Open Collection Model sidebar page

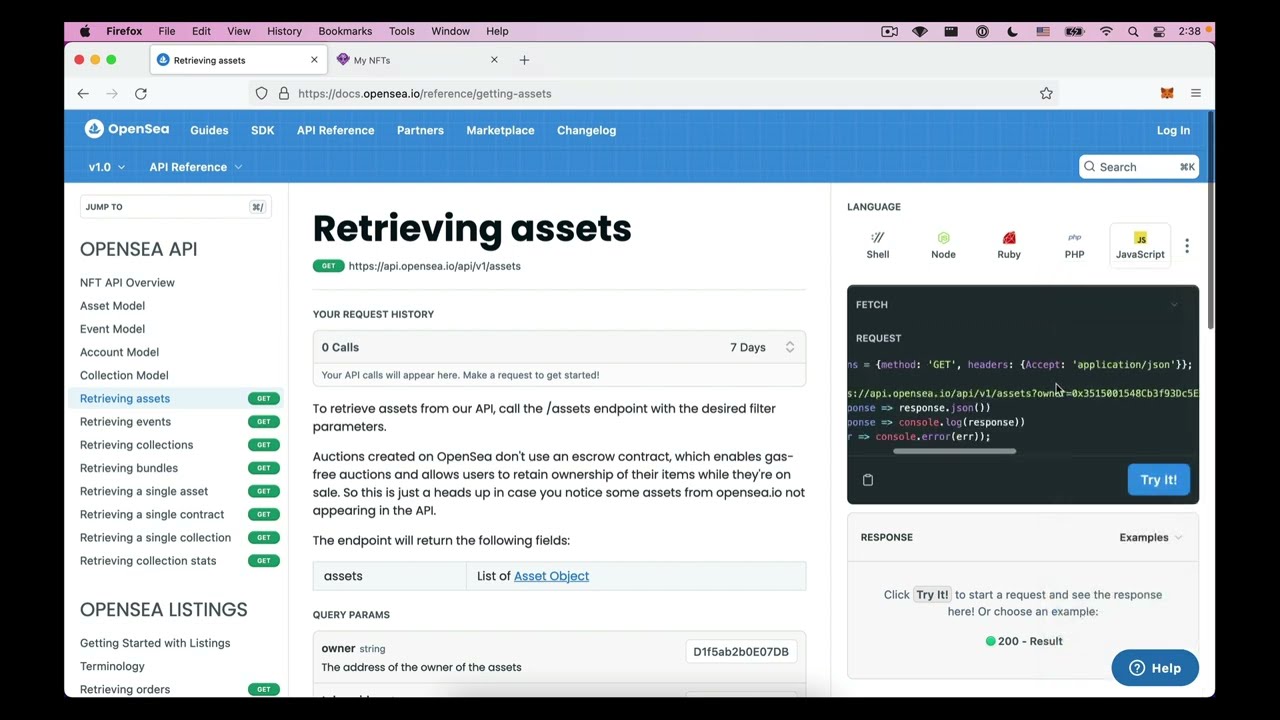point(124,375)
